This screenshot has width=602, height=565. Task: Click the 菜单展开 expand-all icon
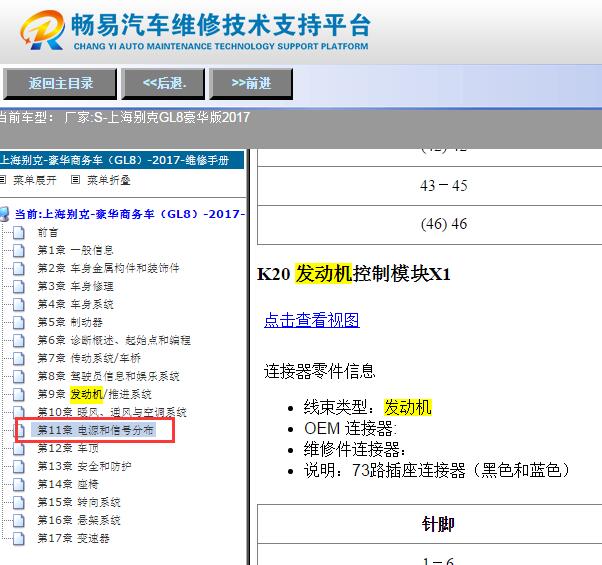coord(3,179)
